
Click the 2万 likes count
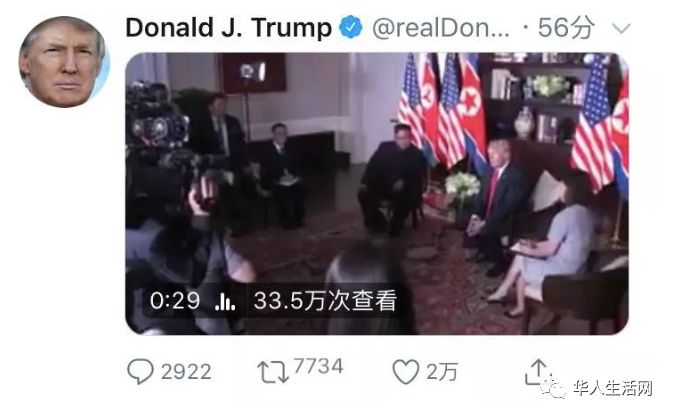click(442, 372)
